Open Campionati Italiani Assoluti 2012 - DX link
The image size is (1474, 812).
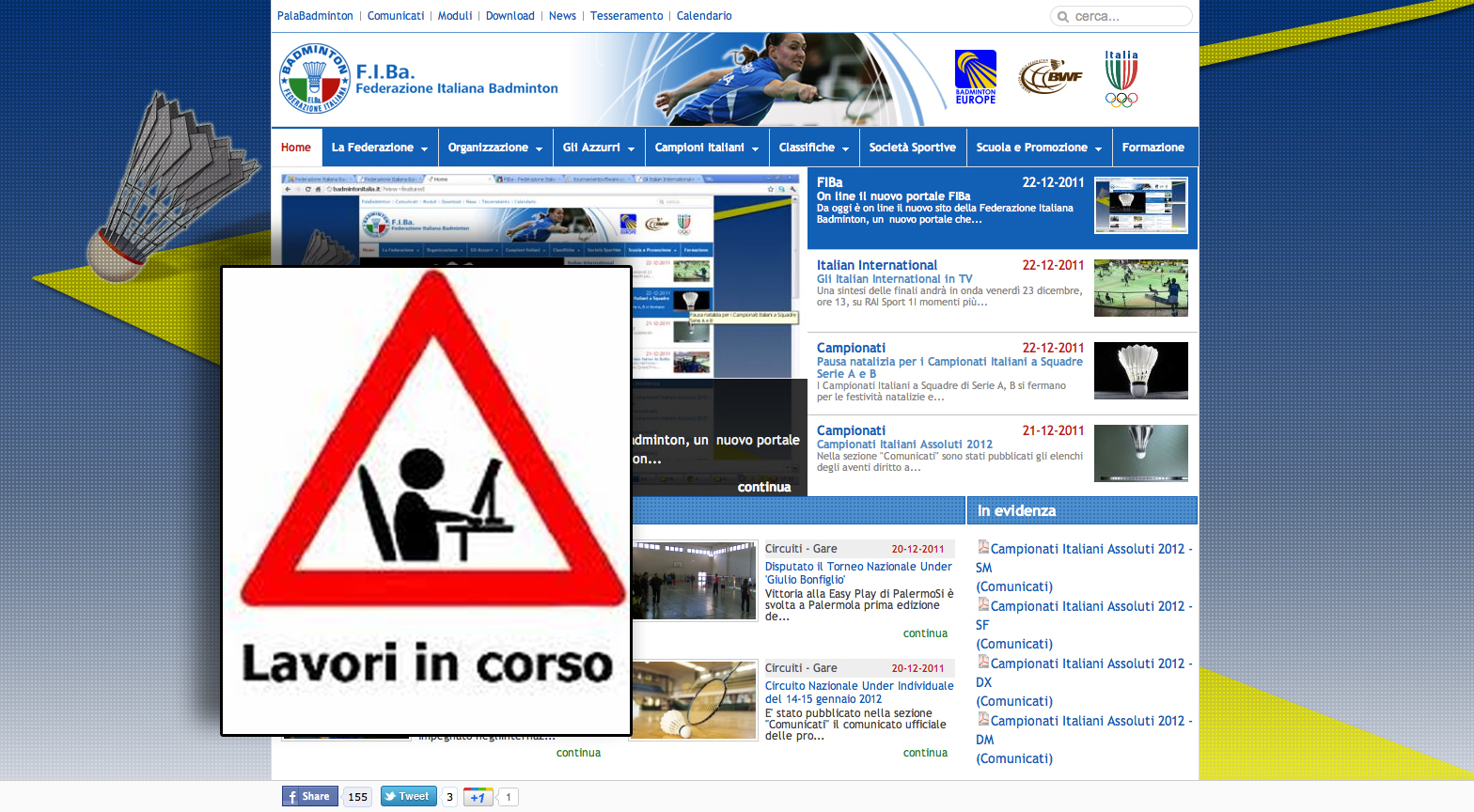[1084, 673]
